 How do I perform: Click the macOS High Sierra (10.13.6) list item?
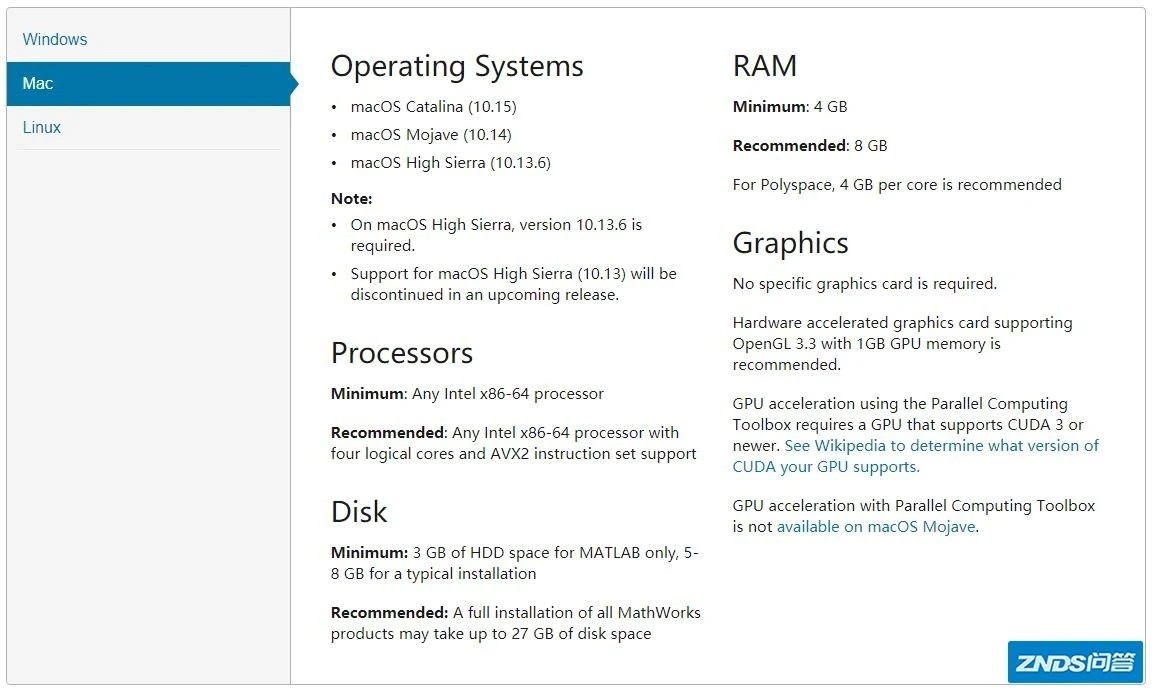pos(450,163)
